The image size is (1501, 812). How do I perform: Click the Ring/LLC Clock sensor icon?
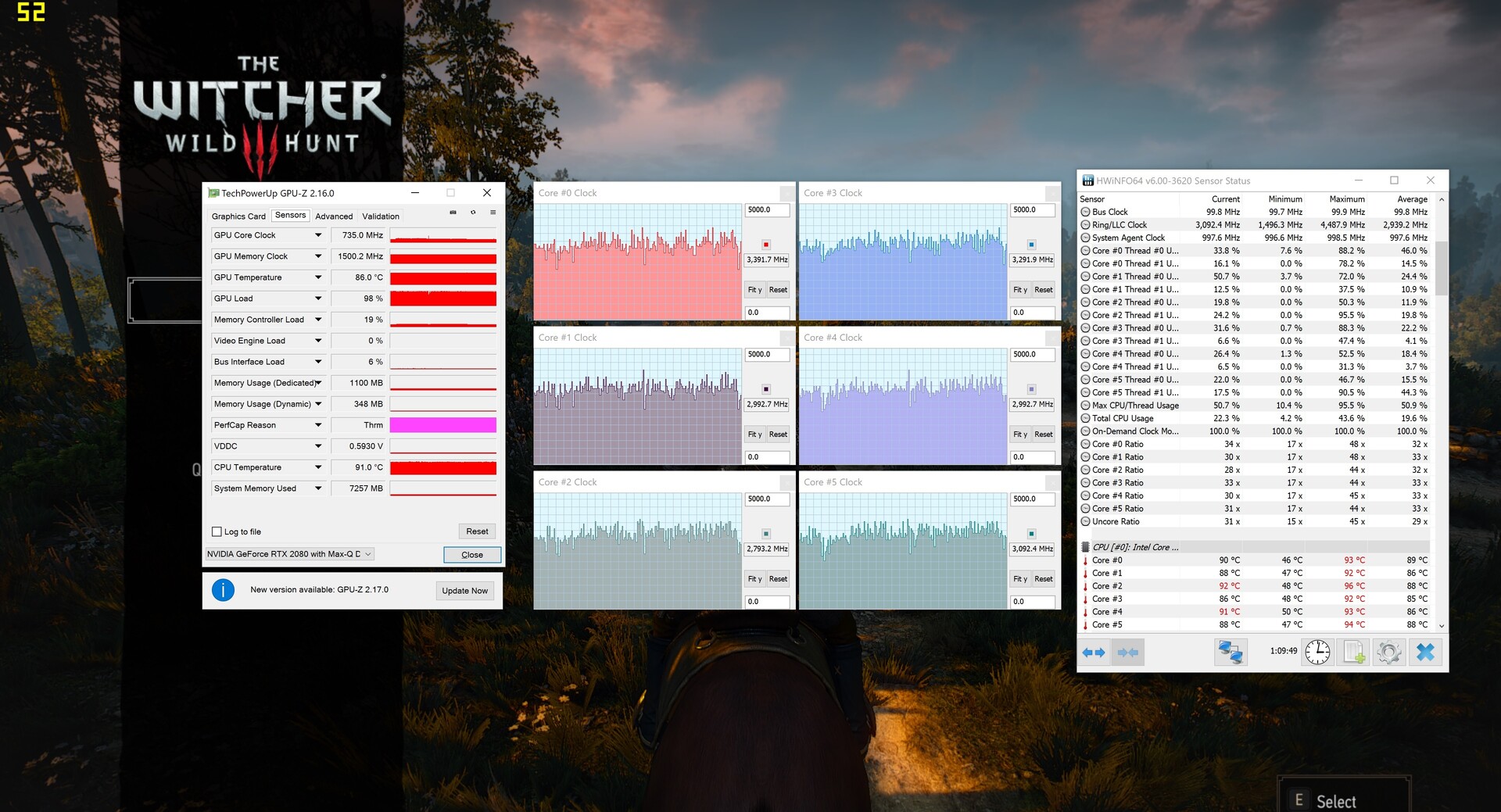pyautogui.click(x=1086, y=225)
